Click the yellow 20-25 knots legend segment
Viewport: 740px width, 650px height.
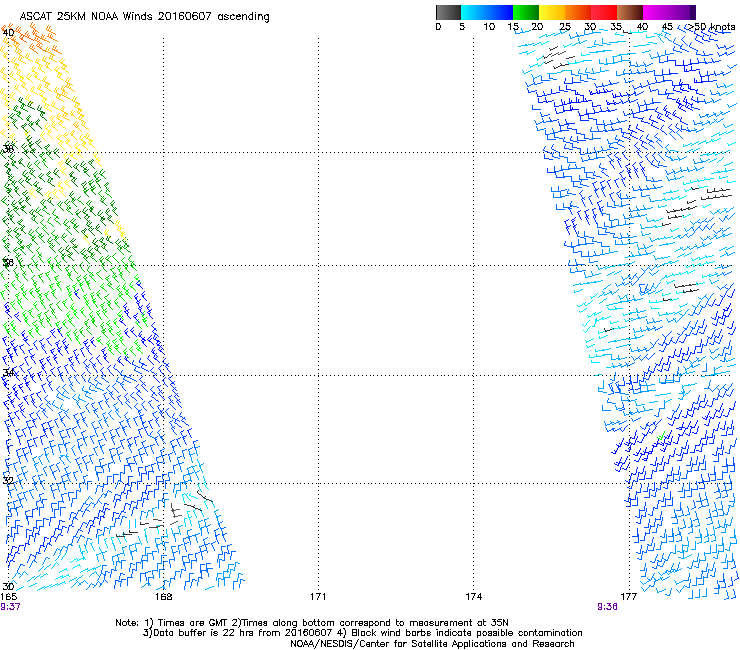point(552,12)
